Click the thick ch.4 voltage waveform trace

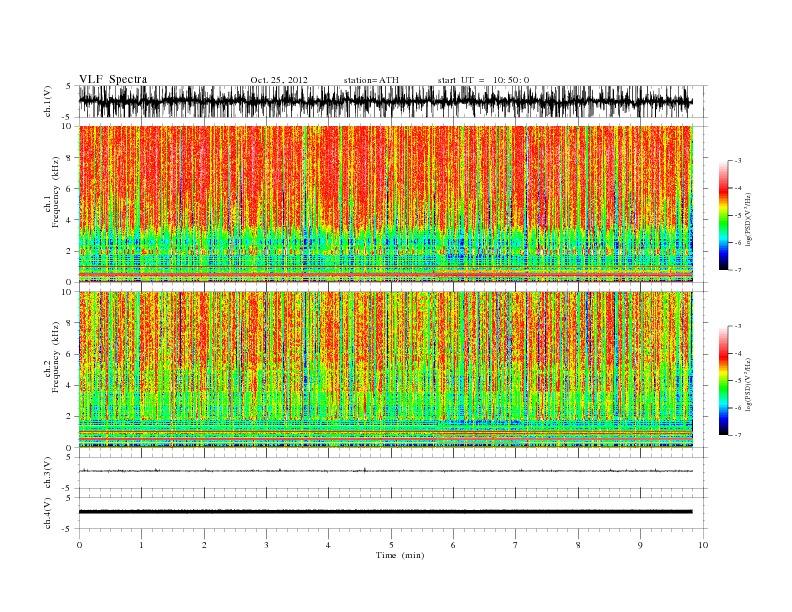pyautogui.click(x=385, y=512)
